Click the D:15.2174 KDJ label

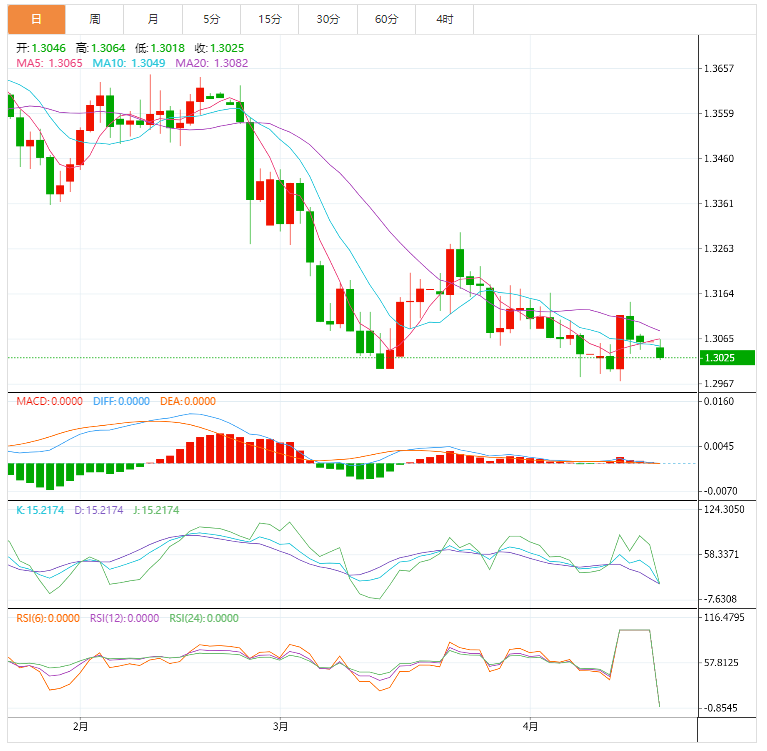[99, 510]
